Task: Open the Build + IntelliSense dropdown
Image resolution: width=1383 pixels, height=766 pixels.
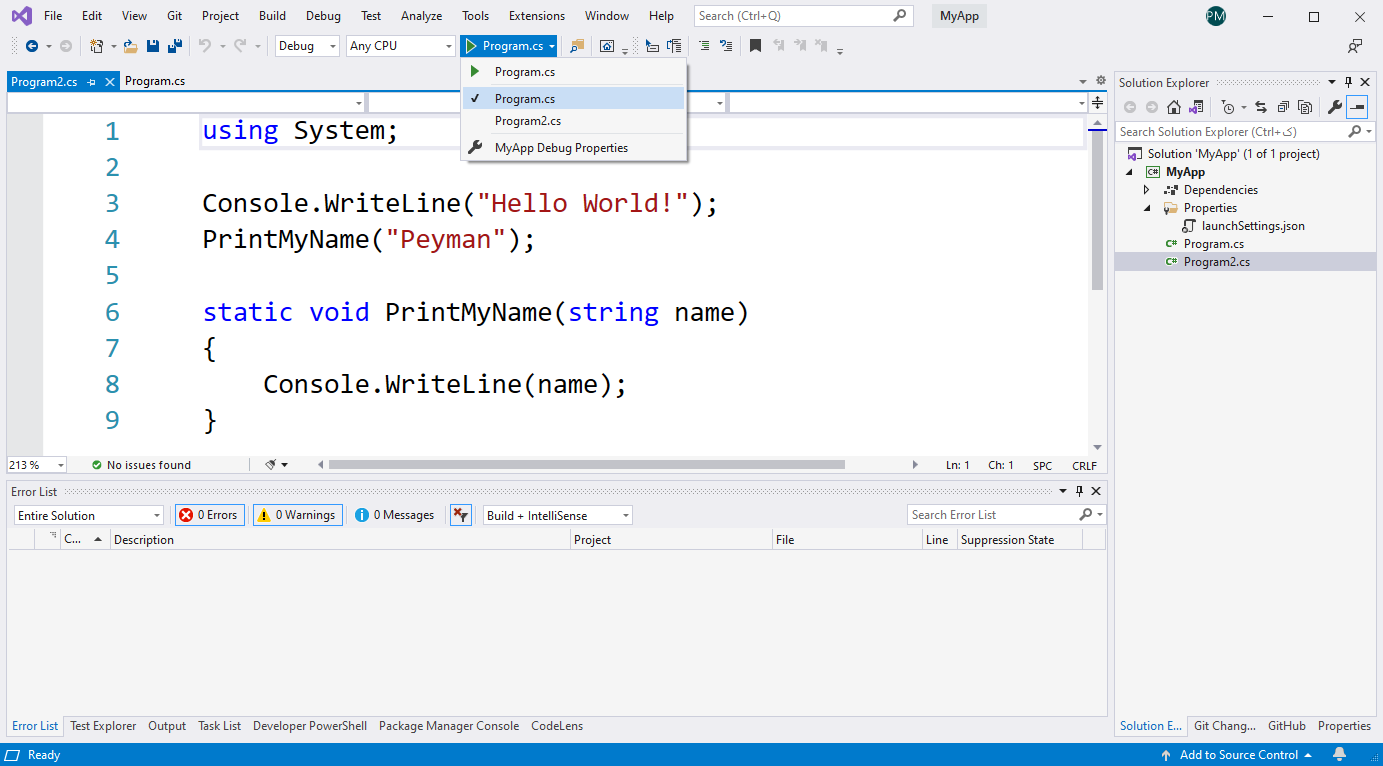Action: 558,515
